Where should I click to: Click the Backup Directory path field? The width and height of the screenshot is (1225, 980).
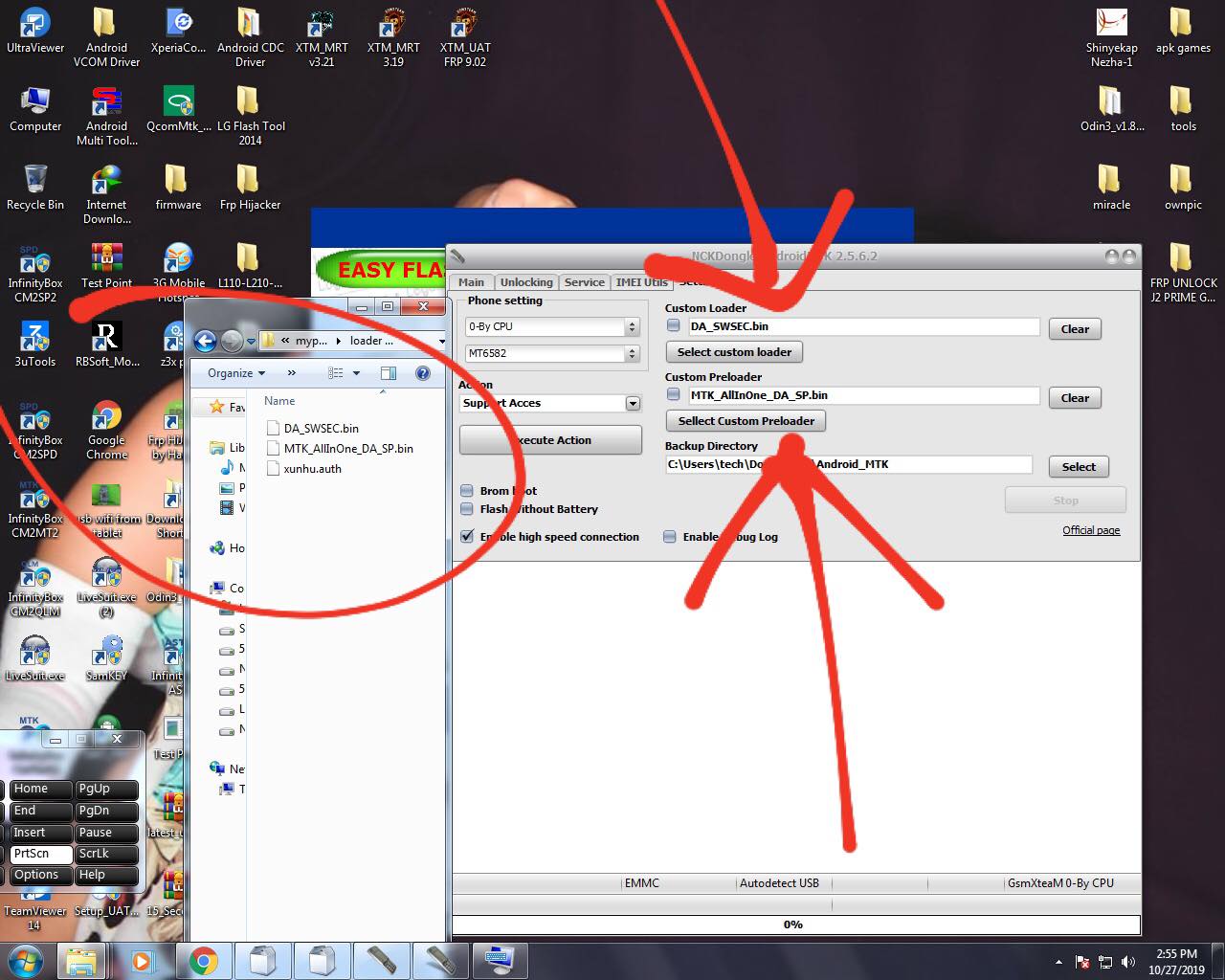849,464
